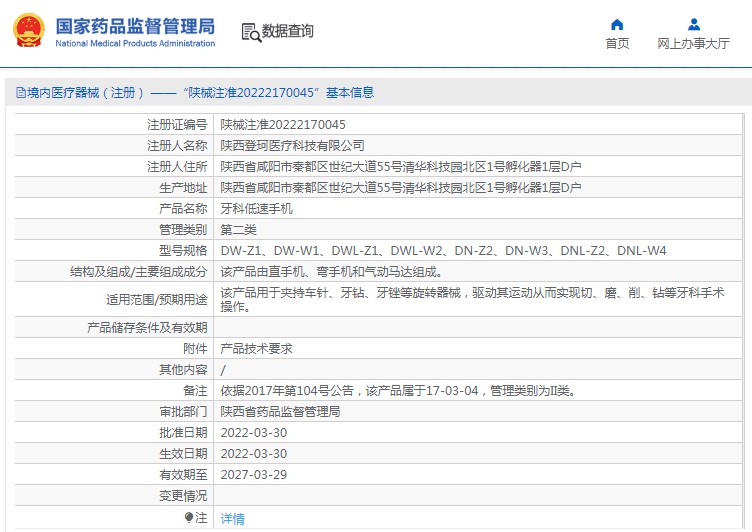Click the 附件 label
The height and width of the screenshot is (532, 752).
pyautogui.click(x=195, y=349)
